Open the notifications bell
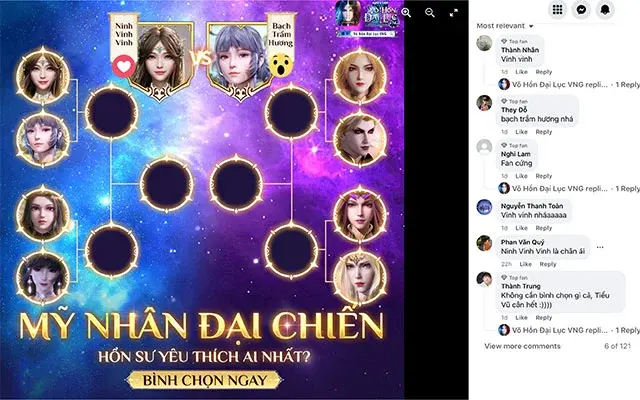 coord(605,9)
